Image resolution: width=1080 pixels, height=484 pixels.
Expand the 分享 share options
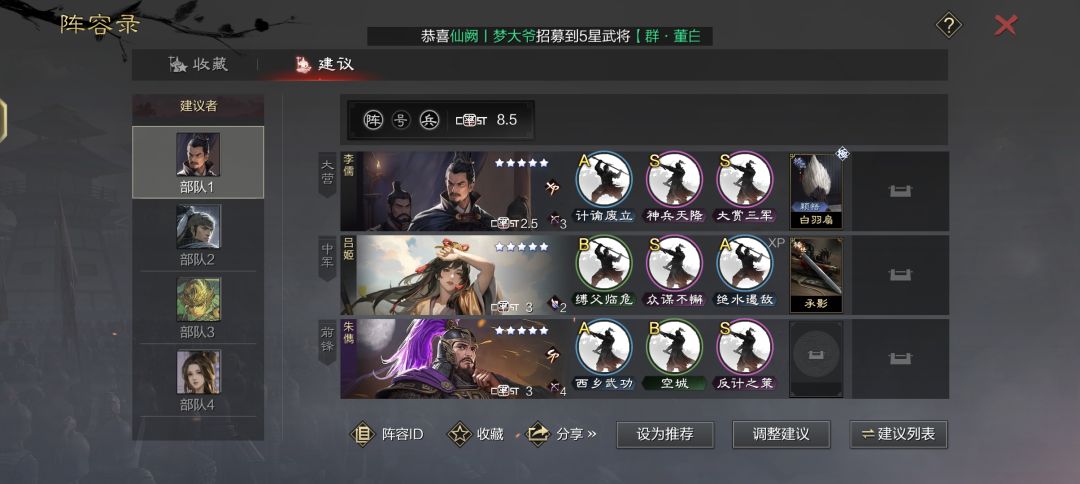click(x=561, y=434)
